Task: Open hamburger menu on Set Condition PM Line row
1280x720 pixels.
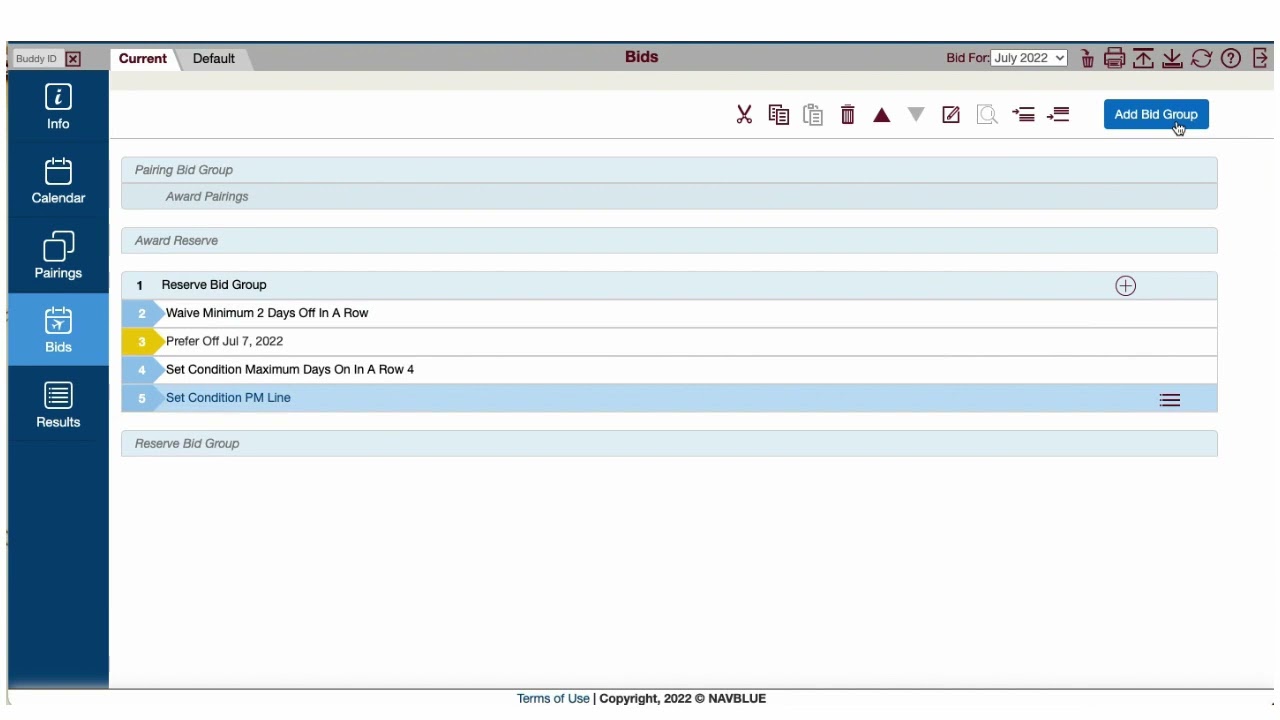Action: coord(1169,400)
